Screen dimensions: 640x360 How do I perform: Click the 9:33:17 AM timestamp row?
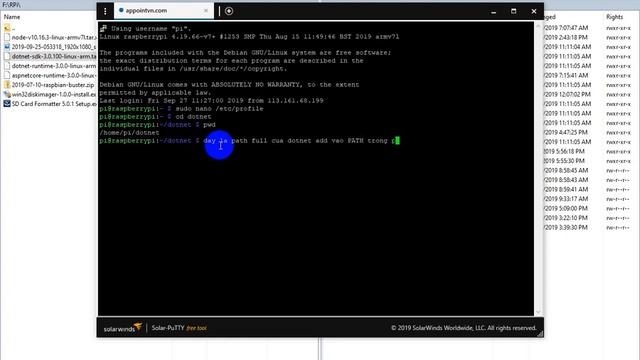pyautogui.click(x=567, y=199)
